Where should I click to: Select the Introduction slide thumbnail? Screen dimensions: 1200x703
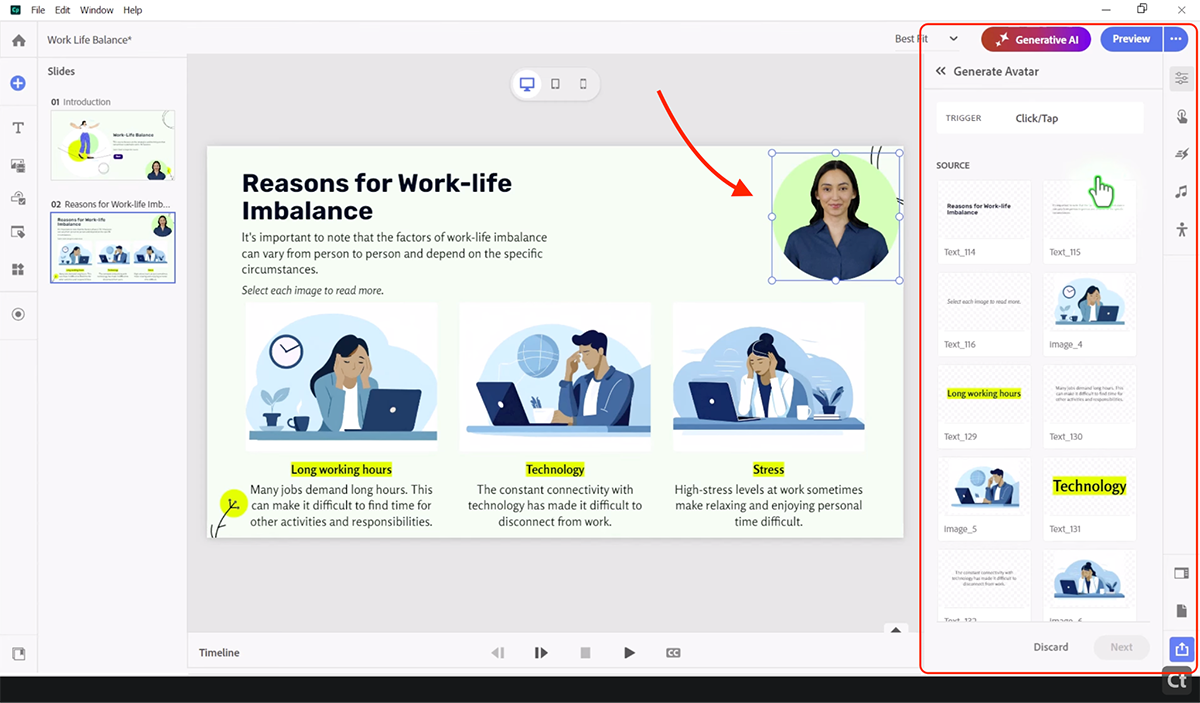click(x=112, y=145)
